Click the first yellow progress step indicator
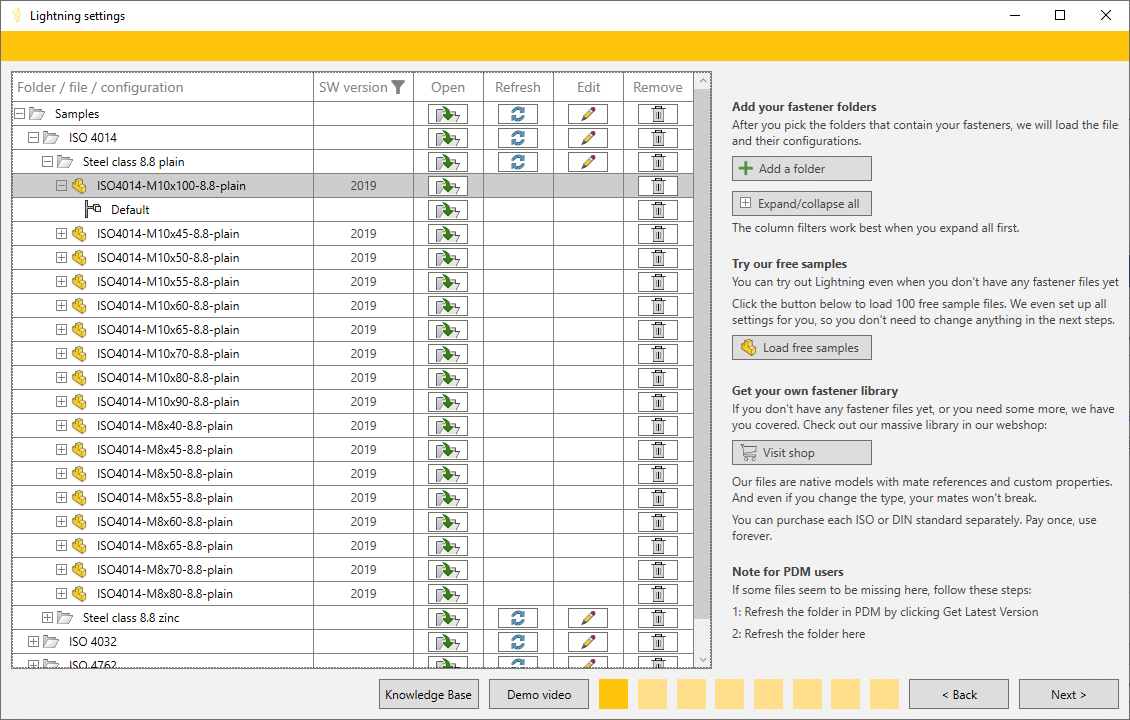Image resolution: width=1130 pixels, height=720 pixels. click(x=613, y=694)
